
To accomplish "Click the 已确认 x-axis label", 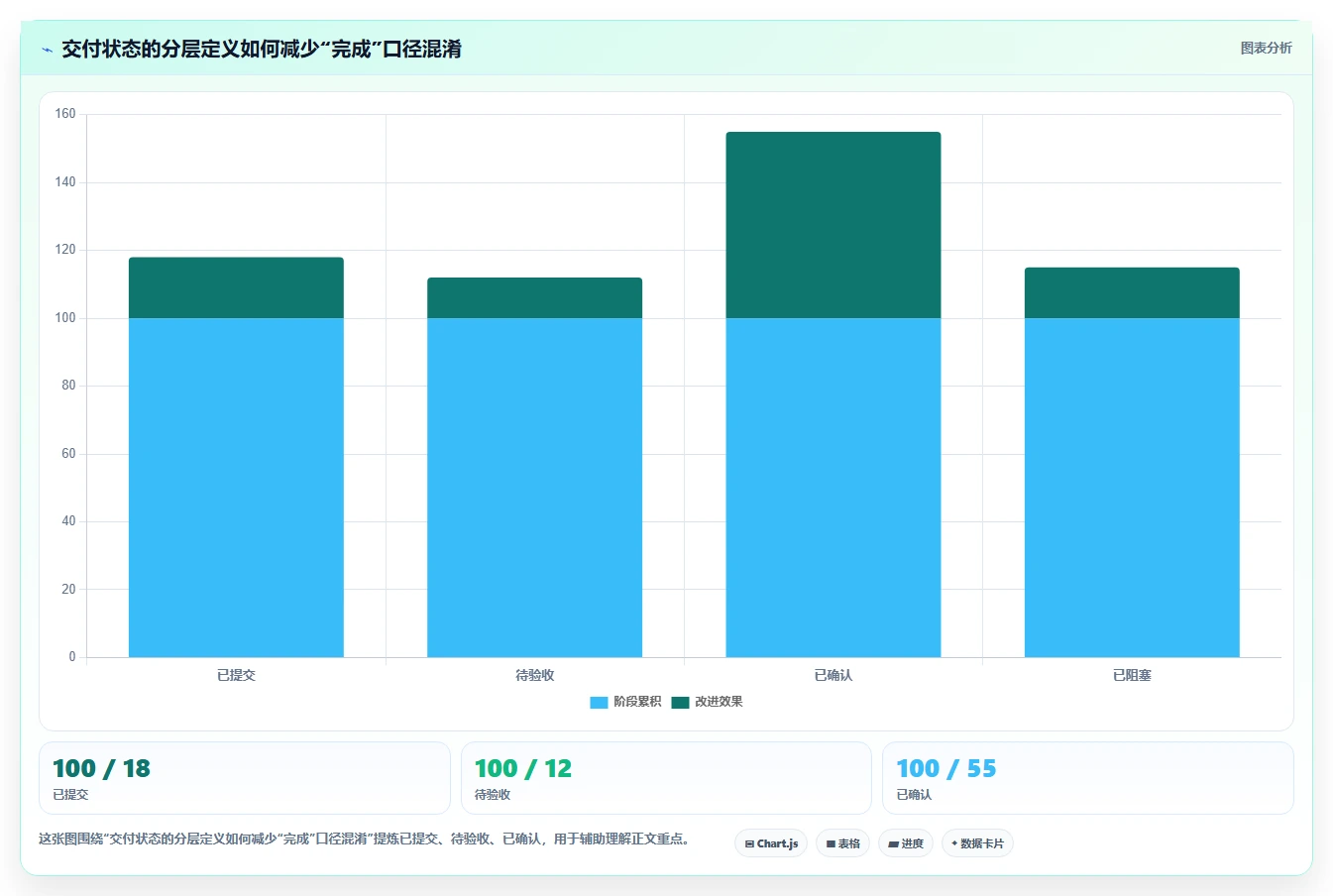I will coord(833,675).
